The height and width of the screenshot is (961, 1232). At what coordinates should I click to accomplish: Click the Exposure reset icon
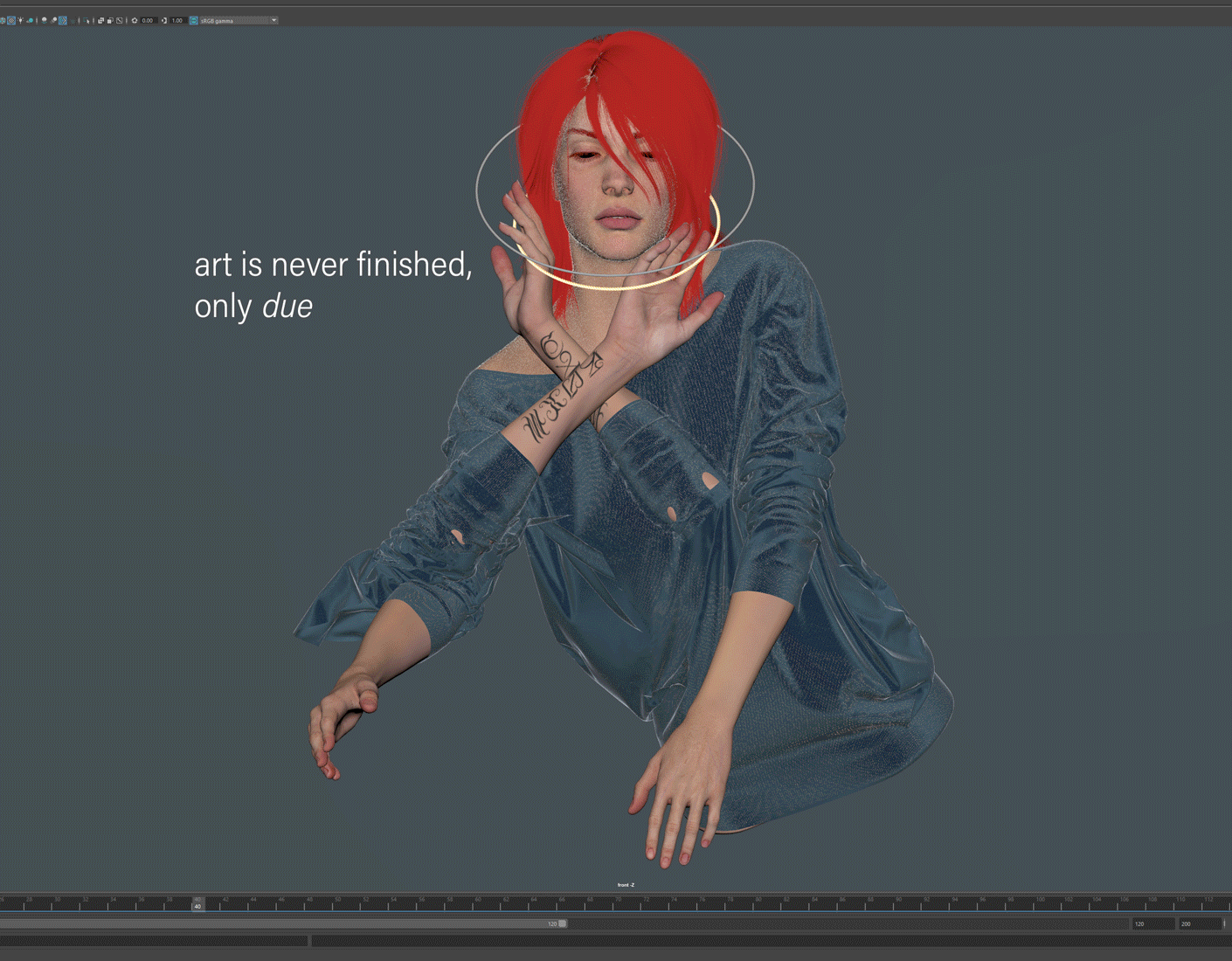point(135,20)
